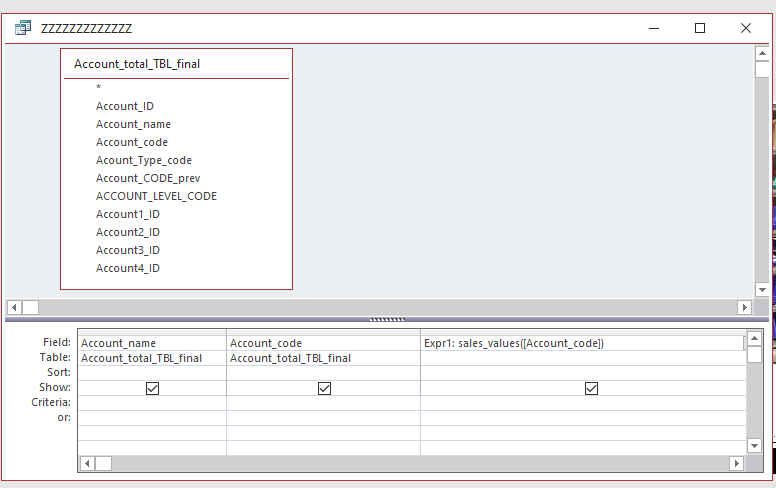Click Table cell under Account_code column

[324, 358]
